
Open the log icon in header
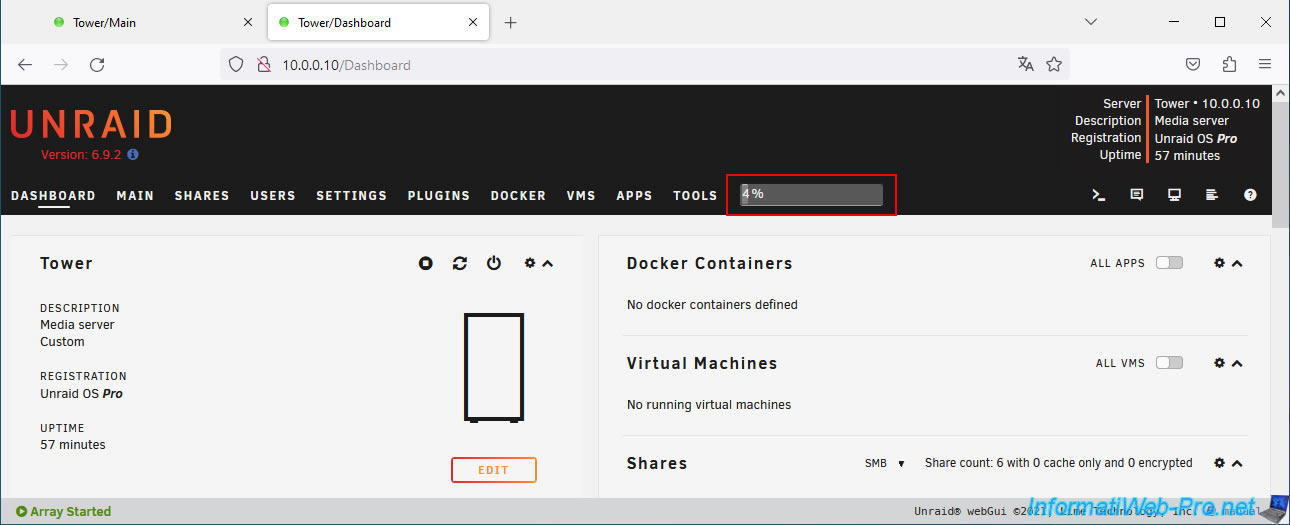click(1212, 195)
